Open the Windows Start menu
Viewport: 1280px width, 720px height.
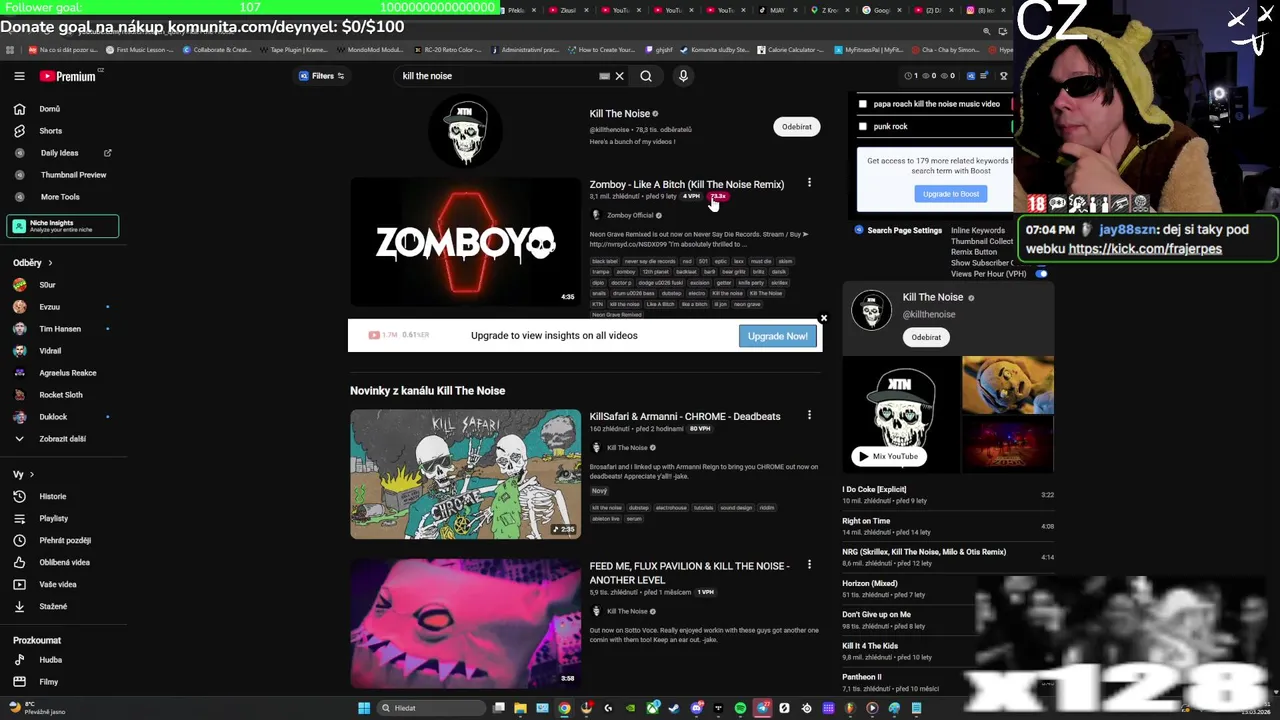pyautogui.click(x=364, y=708)
